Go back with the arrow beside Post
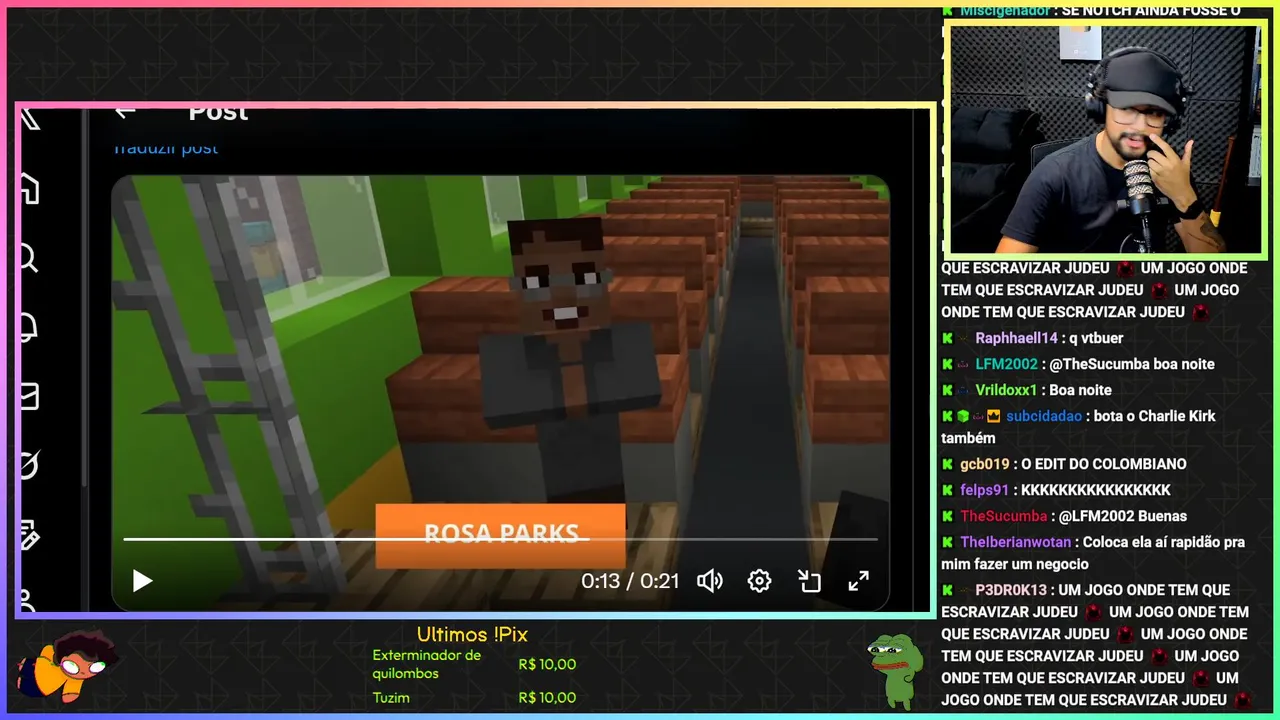Image resolution: width=1280 pixels, height=720 pixels. tap(124, 111)
